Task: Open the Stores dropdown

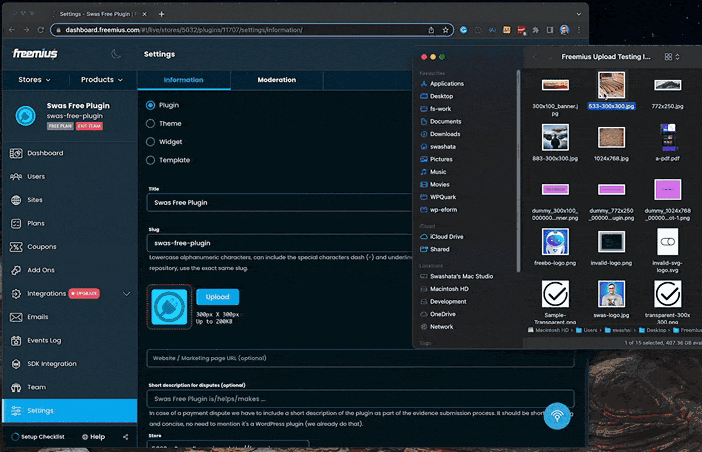Action: 34,80
